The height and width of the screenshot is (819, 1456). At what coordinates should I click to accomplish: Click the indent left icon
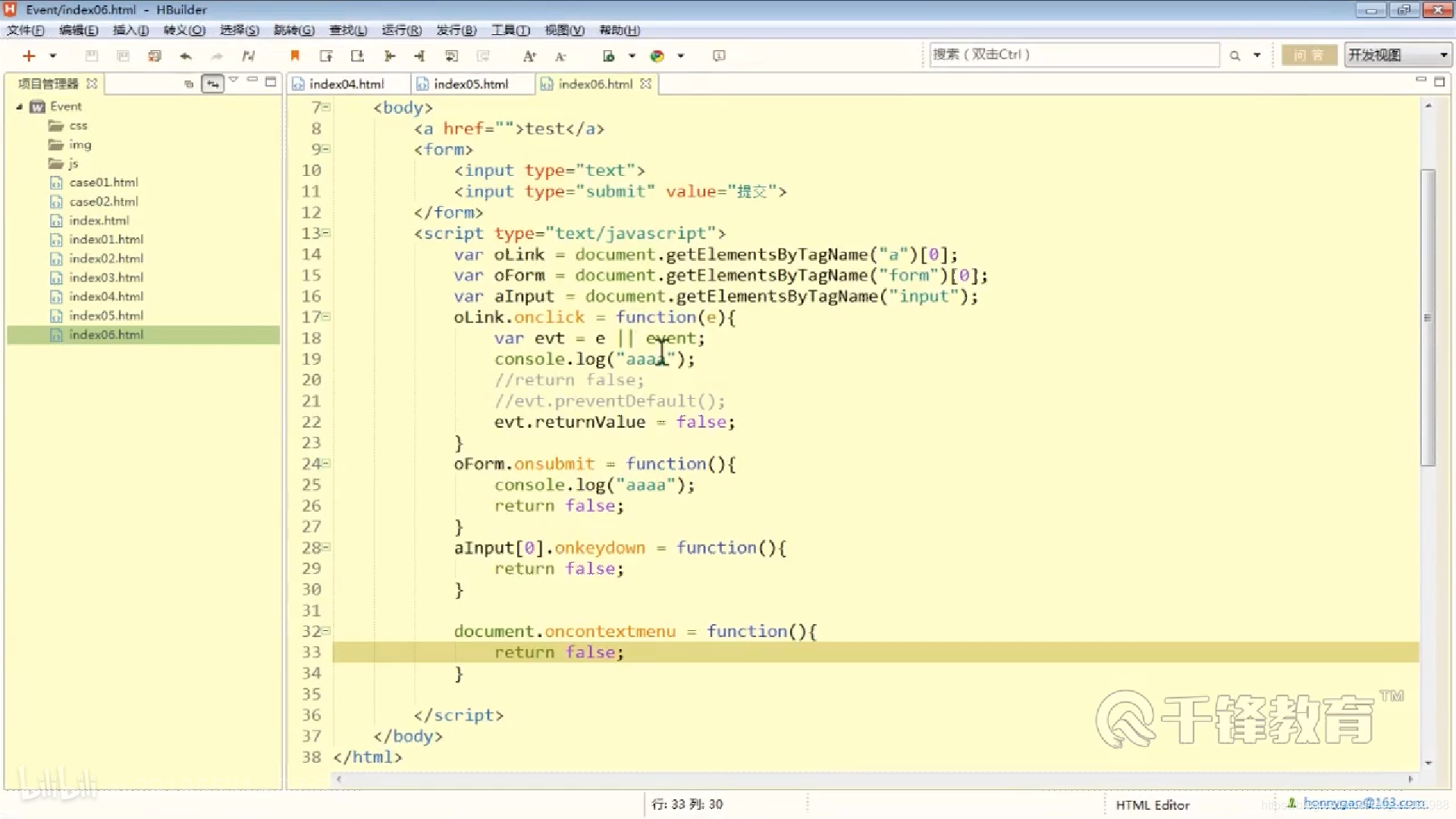tap(419, 55)
